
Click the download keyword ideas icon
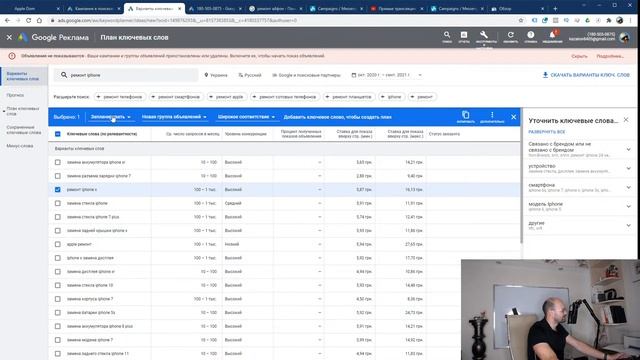(x=545, y=75)
